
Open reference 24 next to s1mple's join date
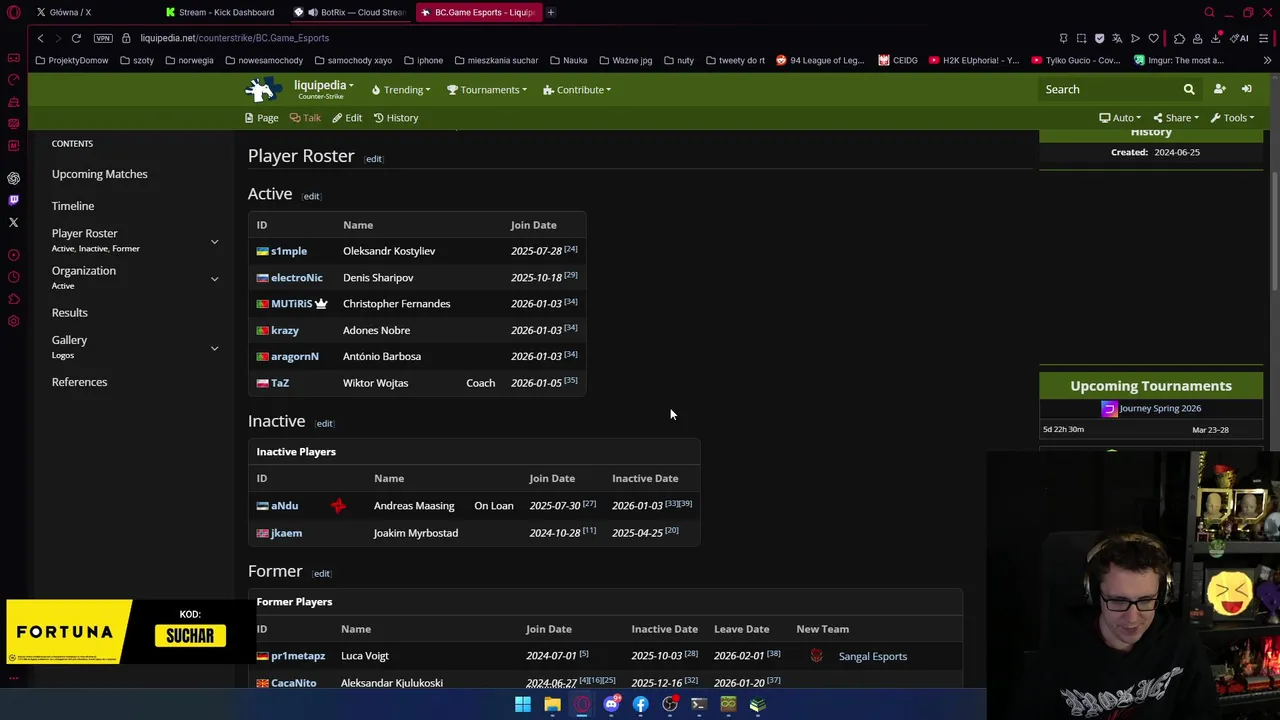pyautogui.click(x=571, y=249)
